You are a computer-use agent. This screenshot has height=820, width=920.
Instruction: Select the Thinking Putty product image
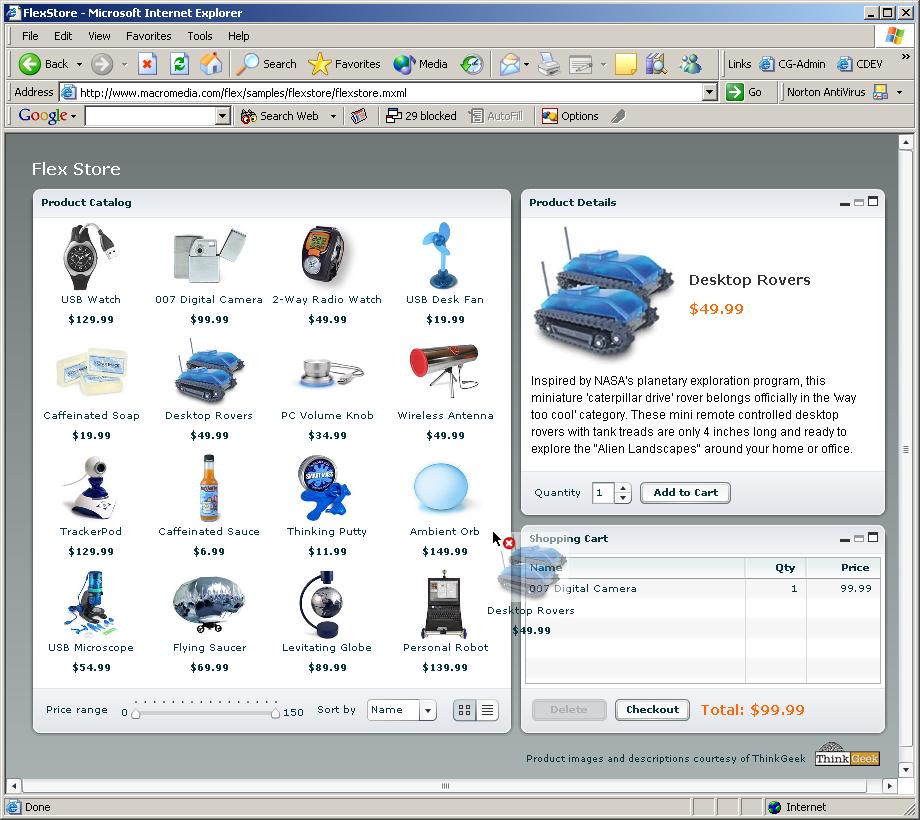click(x=324, y=488)
